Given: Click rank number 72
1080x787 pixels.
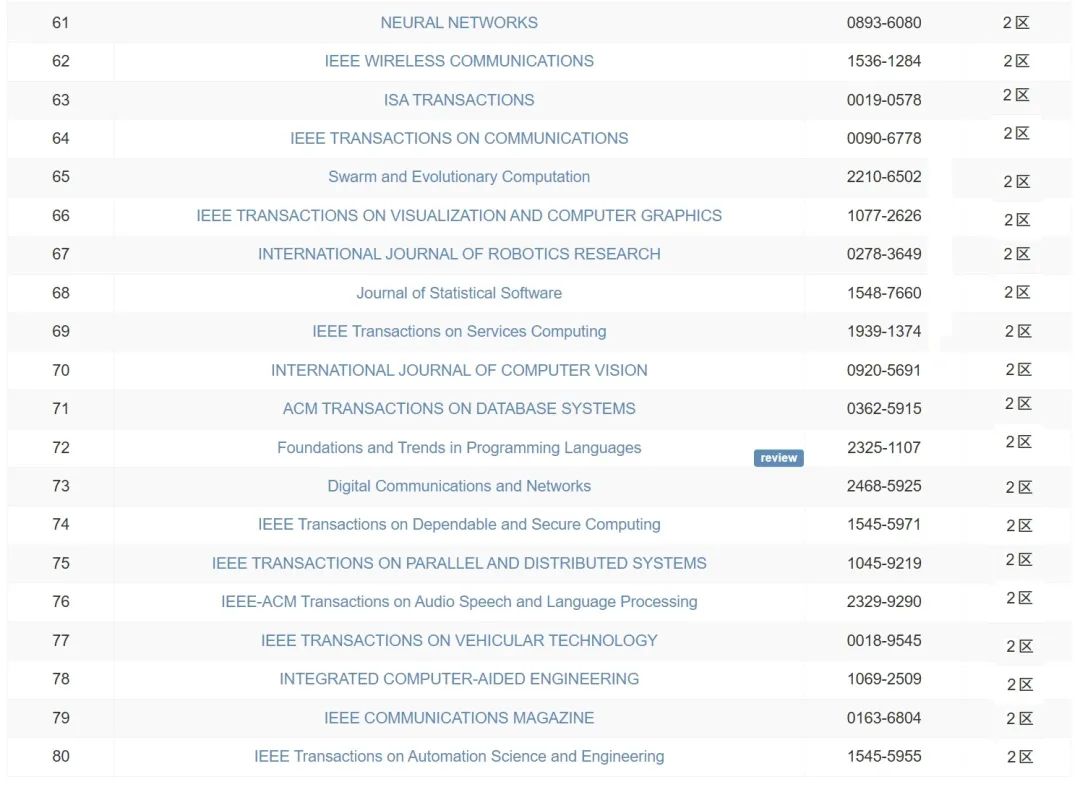Looking at the screenshot, I should [61, 448].
